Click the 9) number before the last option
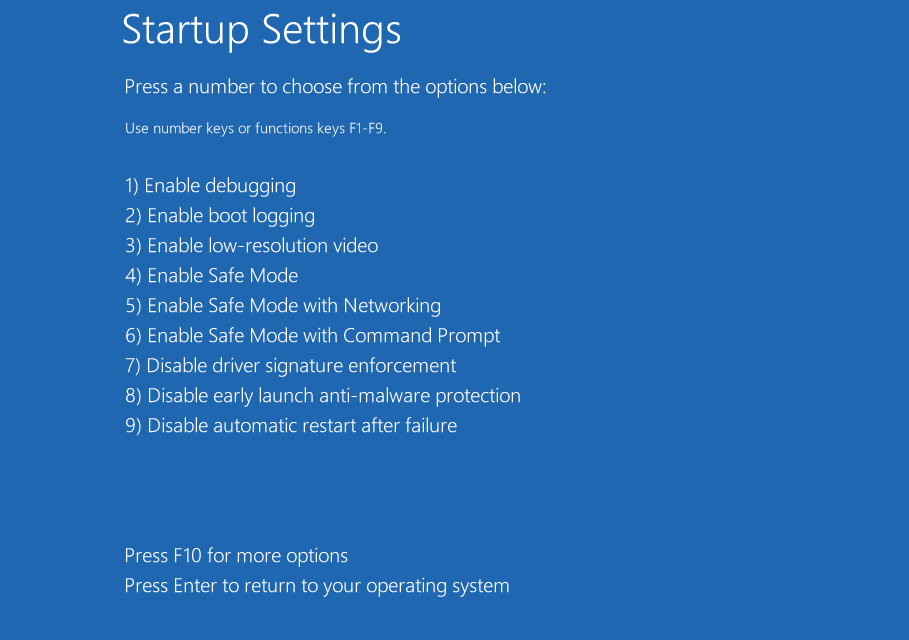The image size is (909, 640). (133, 426)
